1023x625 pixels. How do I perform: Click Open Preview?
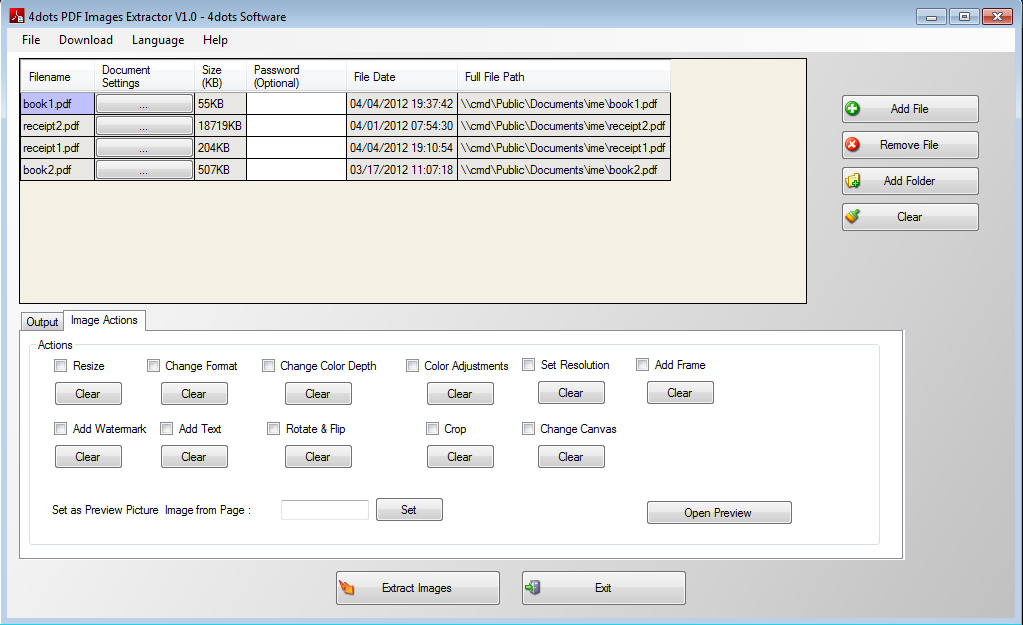click(x=718, y=512)
